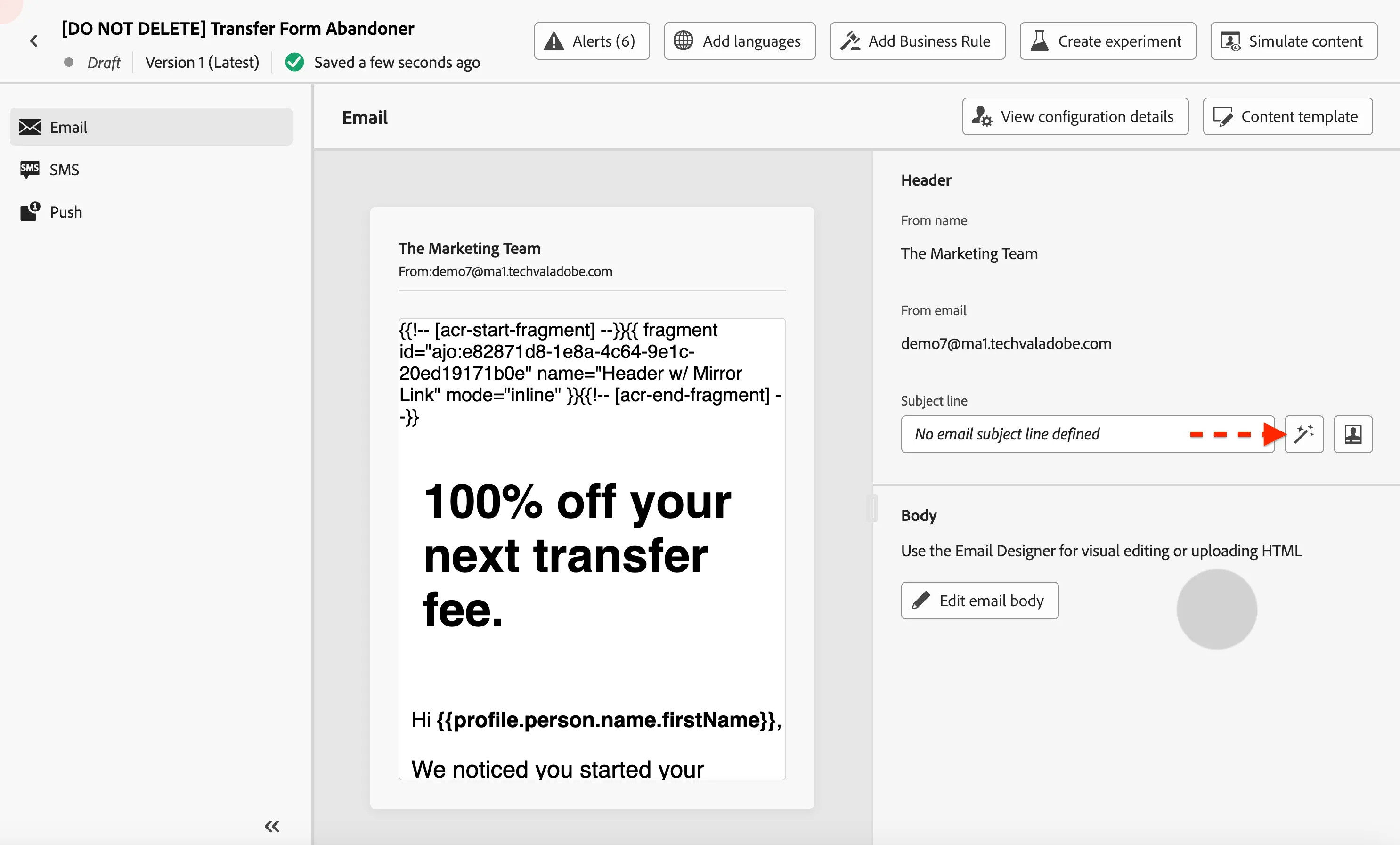Image resolution: width=1400 pixels, height=845 pixels.
Task: Click the subject line input field
Action: [x=1088, y=434]
